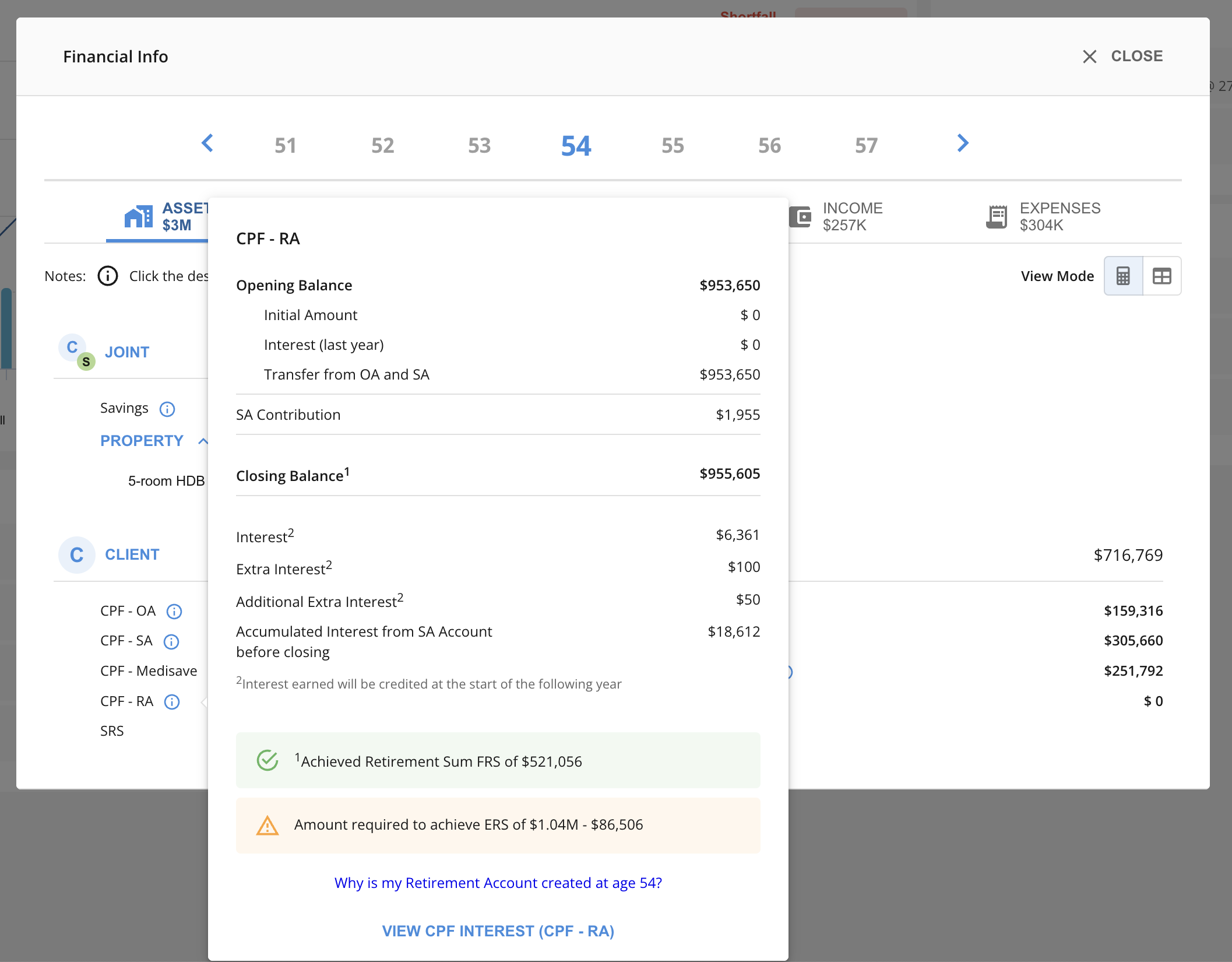
Task: Click the Income wallet icon
Action: click(801, 217)
